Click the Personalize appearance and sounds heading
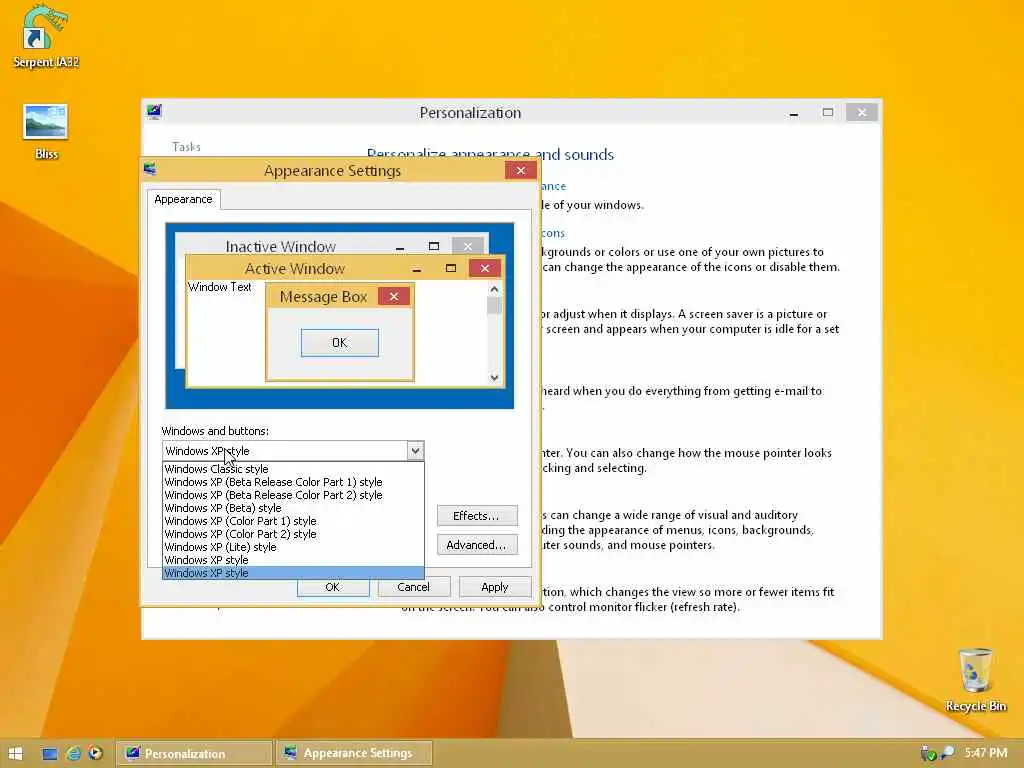The width and height of the screenshot is (1024, 768). (x=490, y=155)
